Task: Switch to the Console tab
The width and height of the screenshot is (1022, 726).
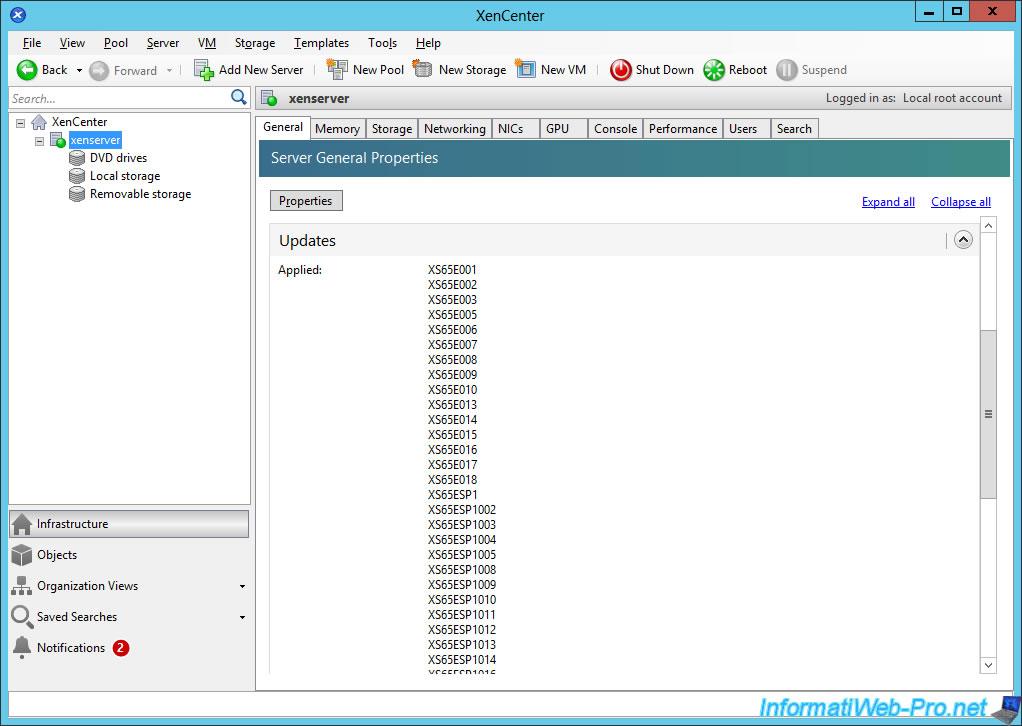Action: 615,129
